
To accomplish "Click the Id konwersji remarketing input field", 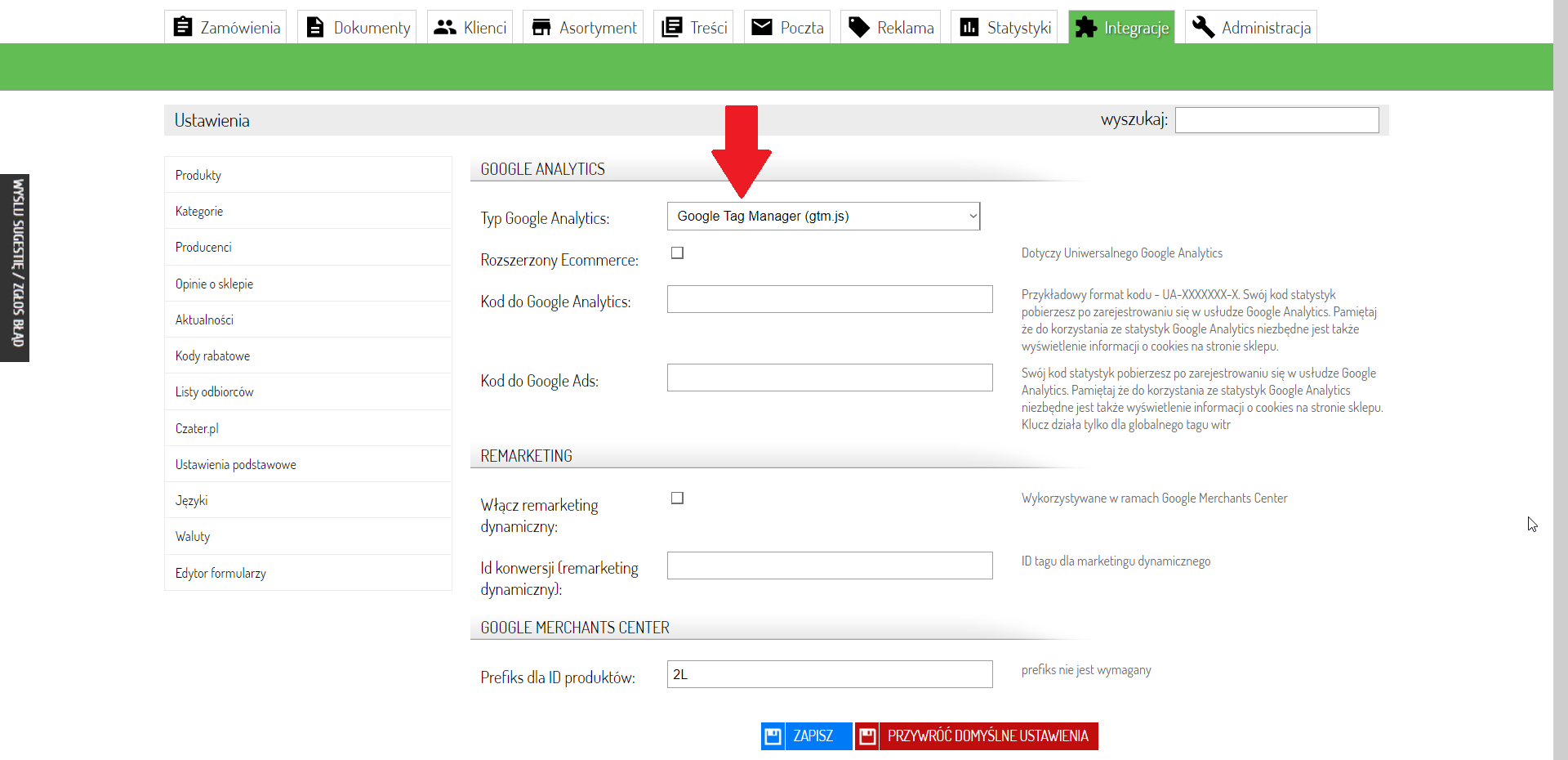I will point(830,566).
